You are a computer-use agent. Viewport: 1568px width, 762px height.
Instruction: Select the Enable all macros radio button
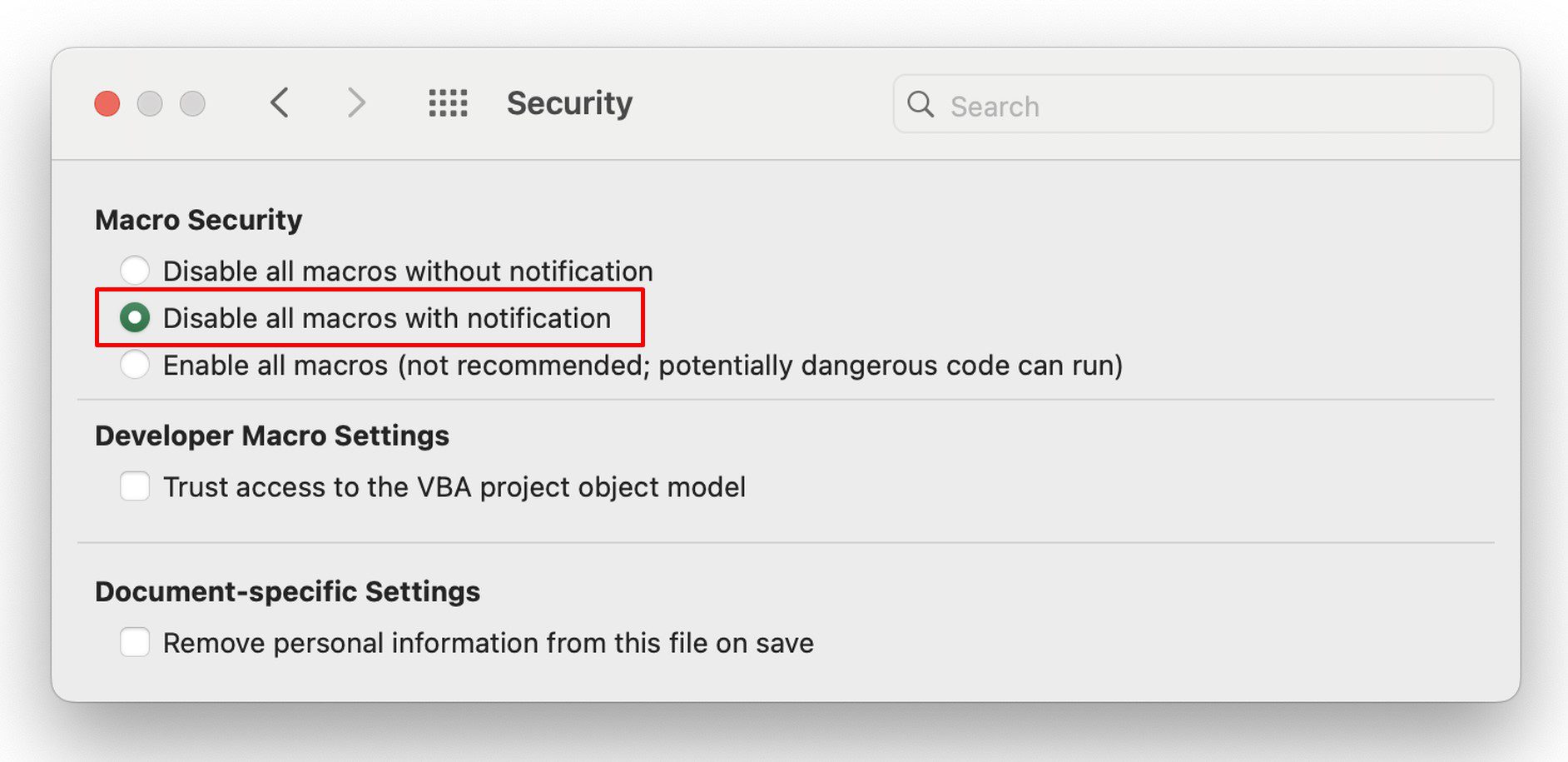click(x=135, y=365)
